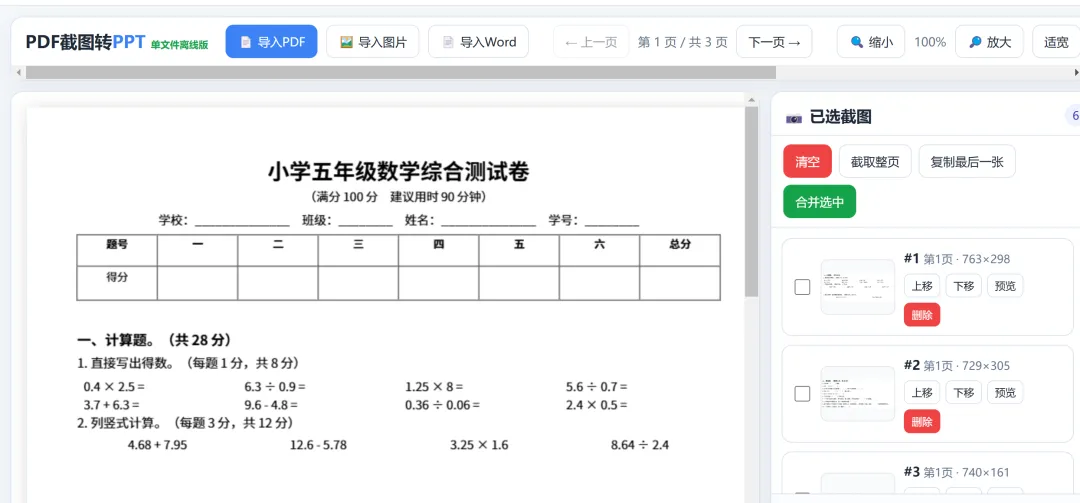
Task: Click the 班级 blank field label
Action: click(317, 220)
